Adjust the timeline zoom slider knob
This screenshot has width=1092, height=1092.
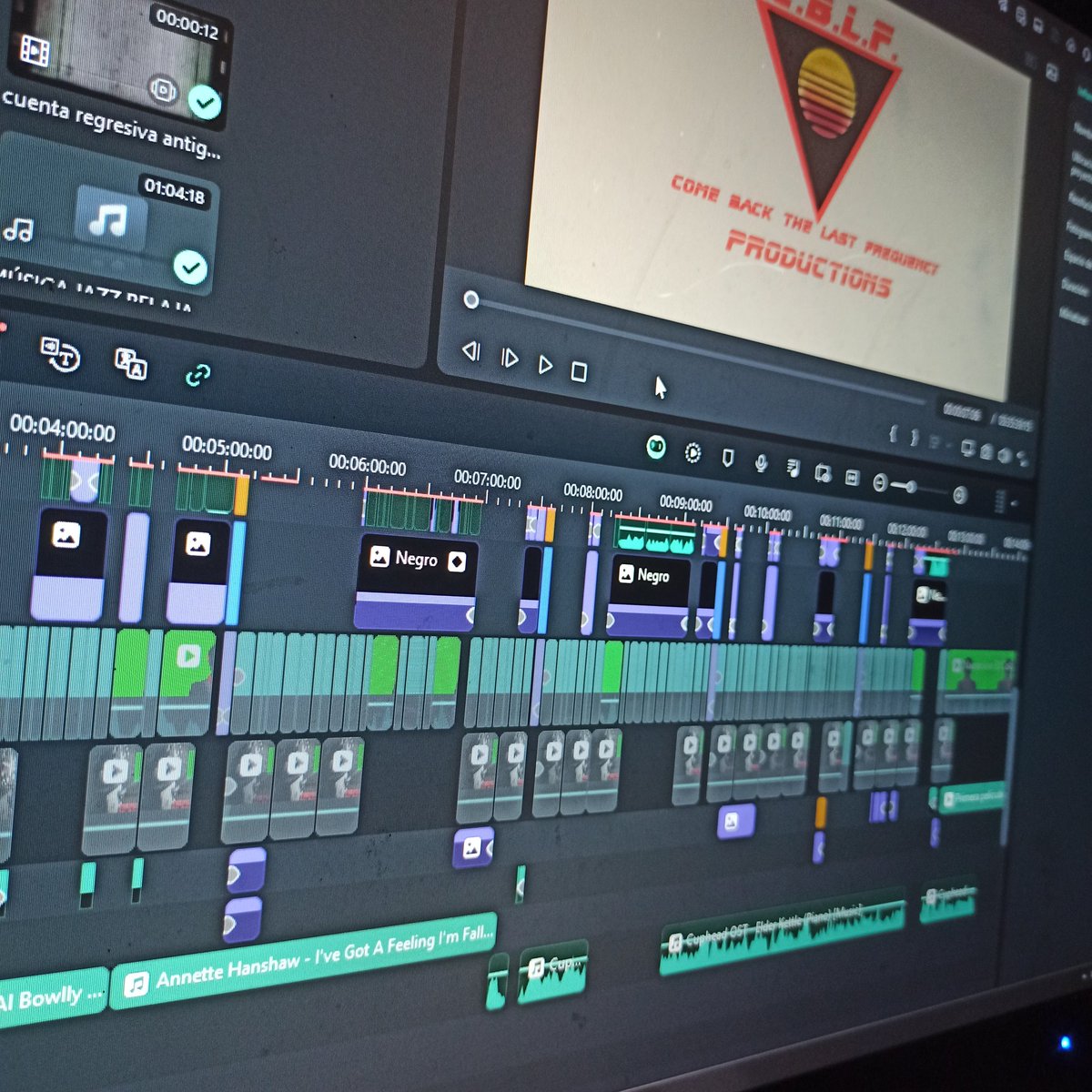(x=910, y=487)
